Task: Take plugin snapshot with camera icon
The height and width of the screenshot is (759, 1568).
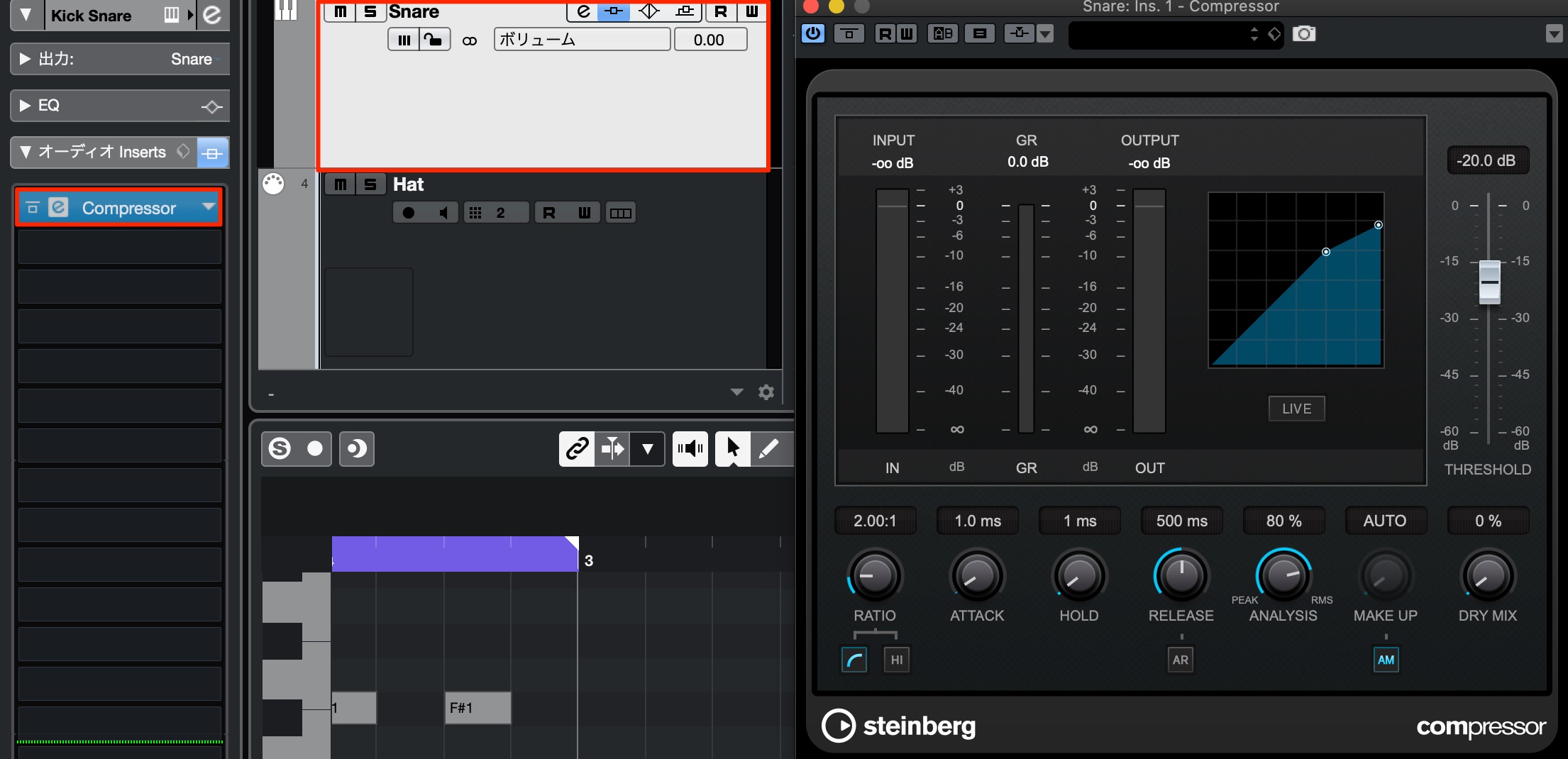Action: coord(1303,33)
